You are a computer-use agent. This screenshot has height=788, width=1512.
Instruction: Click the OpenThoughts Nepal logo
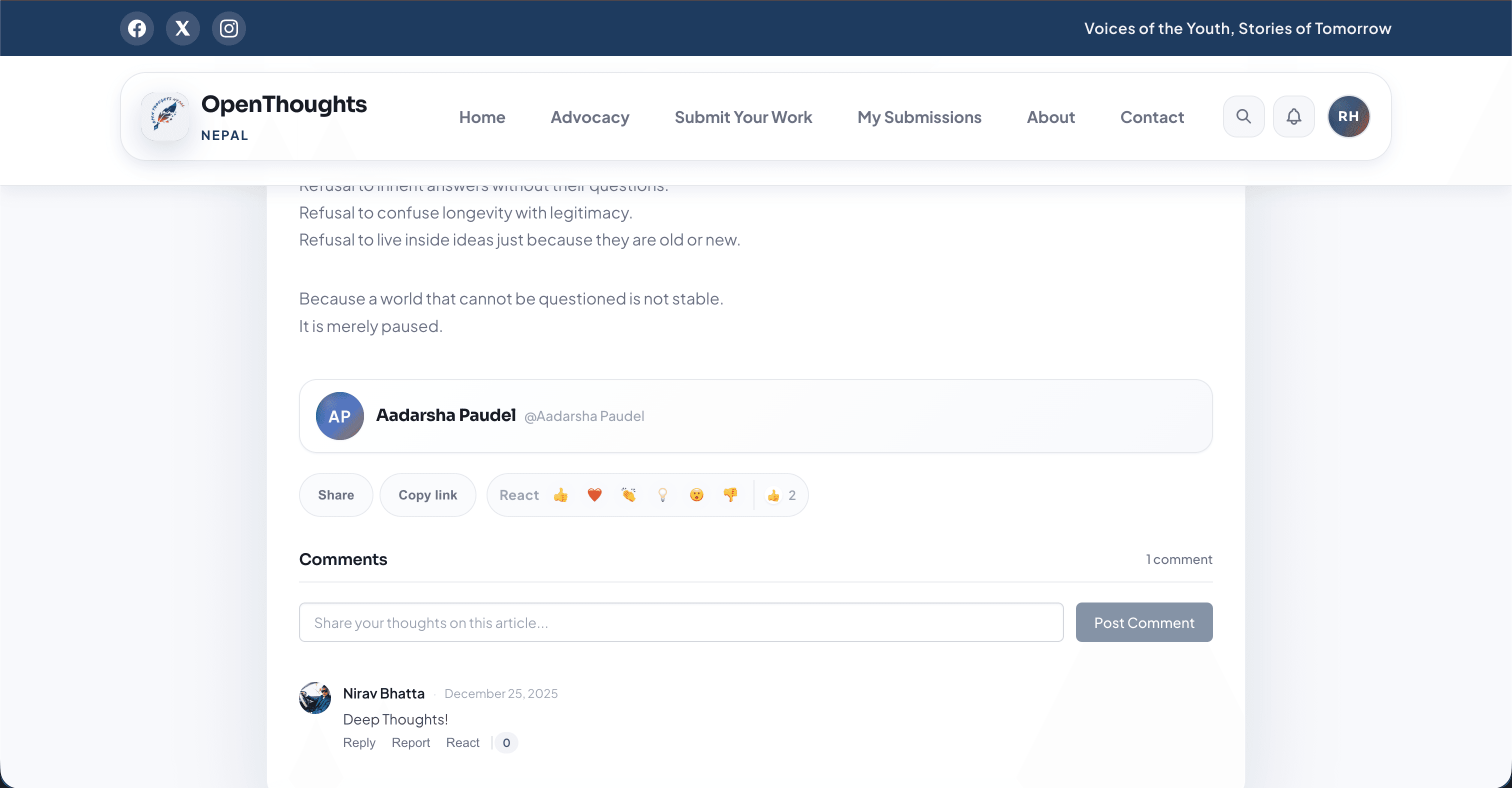165,115
